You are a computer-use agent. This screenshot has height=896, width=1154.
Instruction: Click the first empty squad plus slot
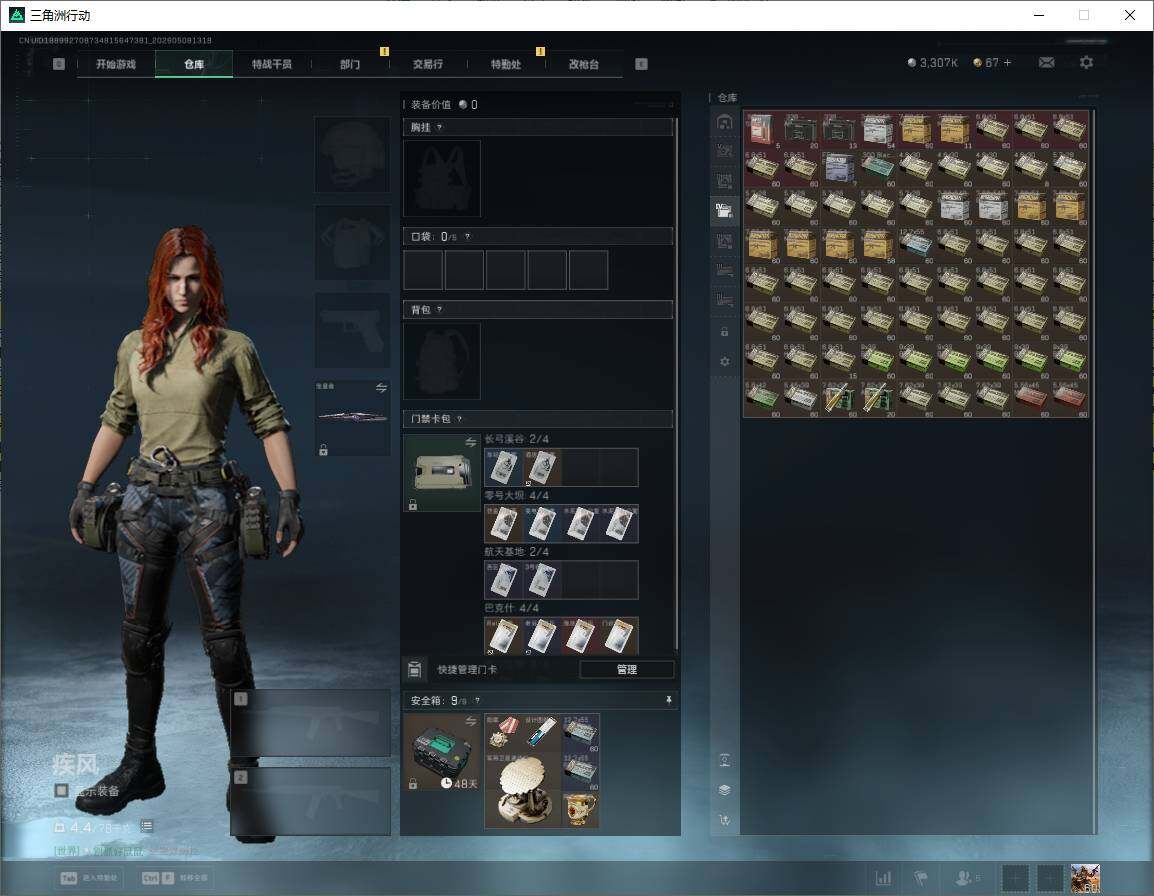(1016, 878)
